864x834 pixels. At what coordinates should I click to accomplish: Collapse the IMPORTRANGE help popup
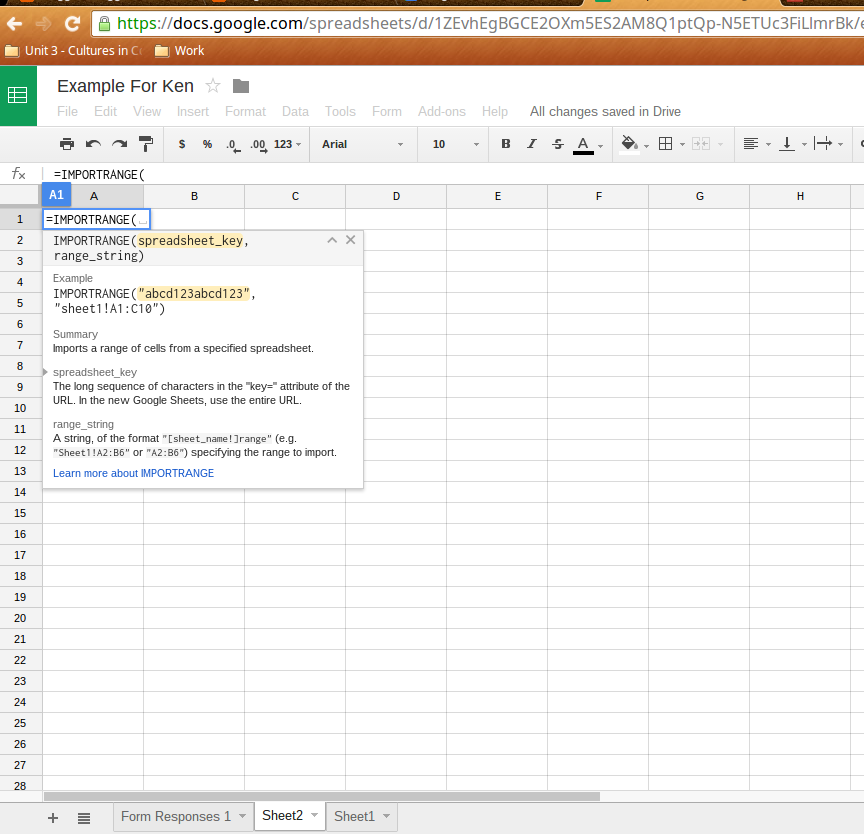coord(332,240)
